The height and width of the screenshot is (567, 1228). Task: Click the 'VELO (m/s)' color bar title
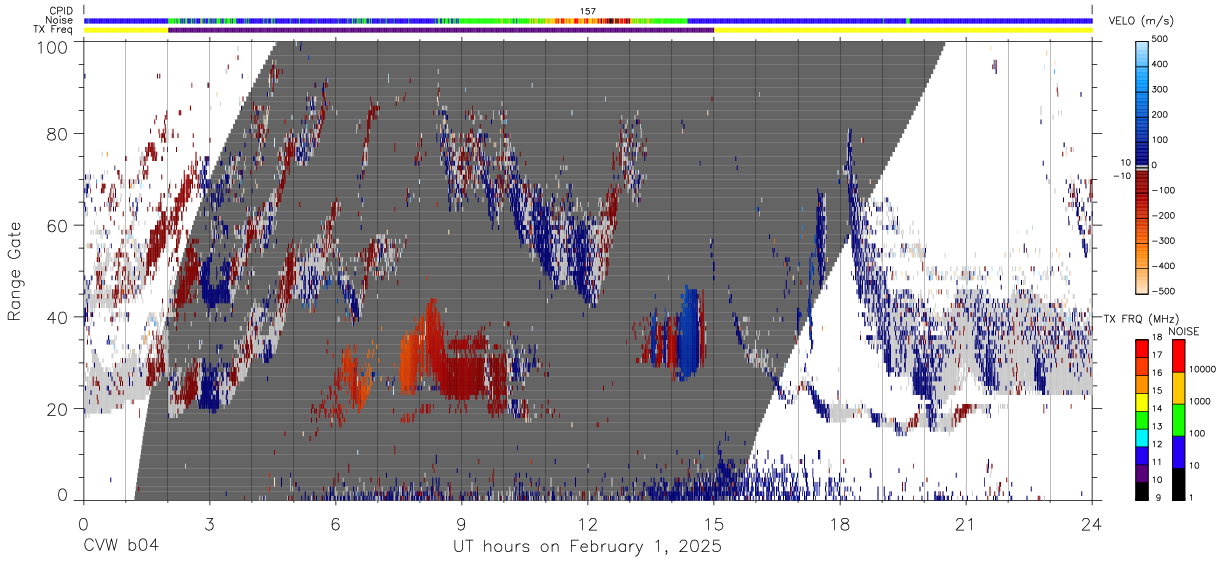(1142, 22)
